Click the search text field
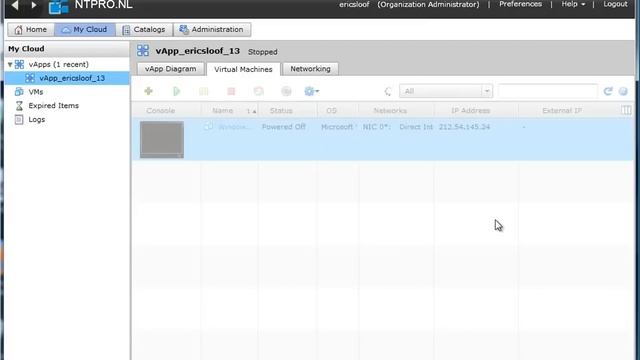 coord(548,91)
